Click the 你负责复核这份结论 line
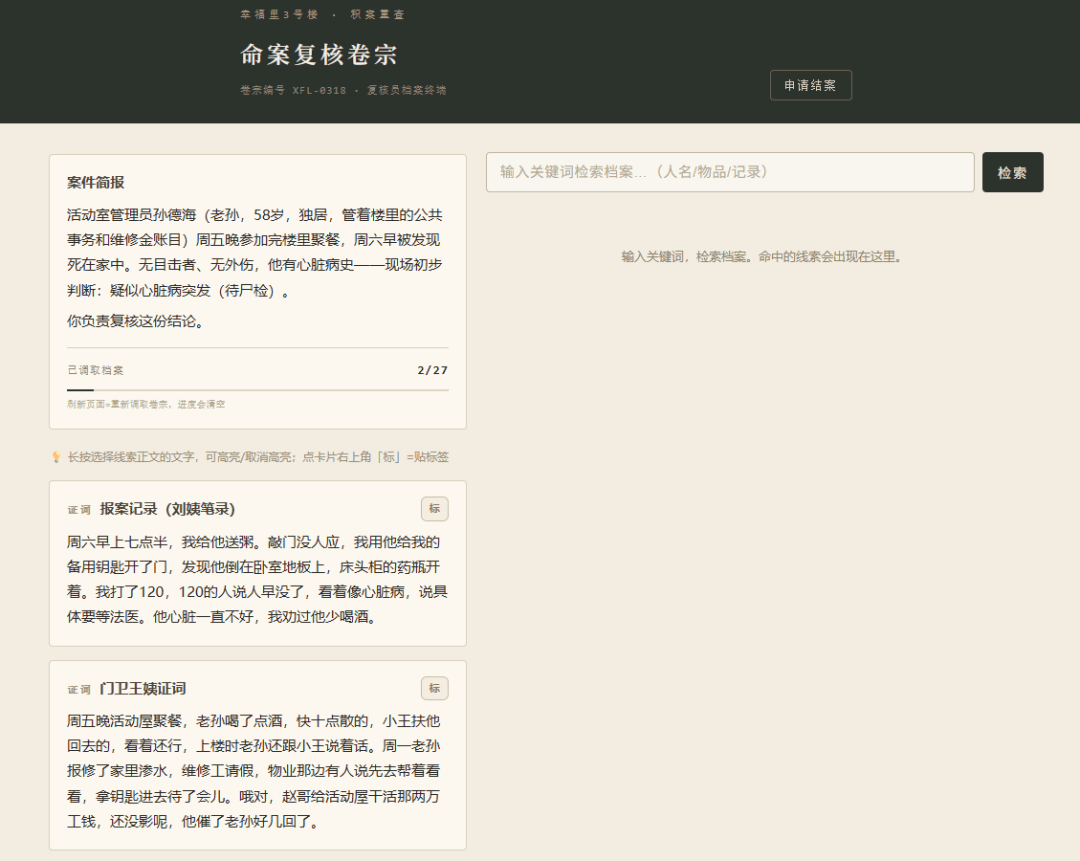This screenshot has height=861, width=1080. (136, 321)
